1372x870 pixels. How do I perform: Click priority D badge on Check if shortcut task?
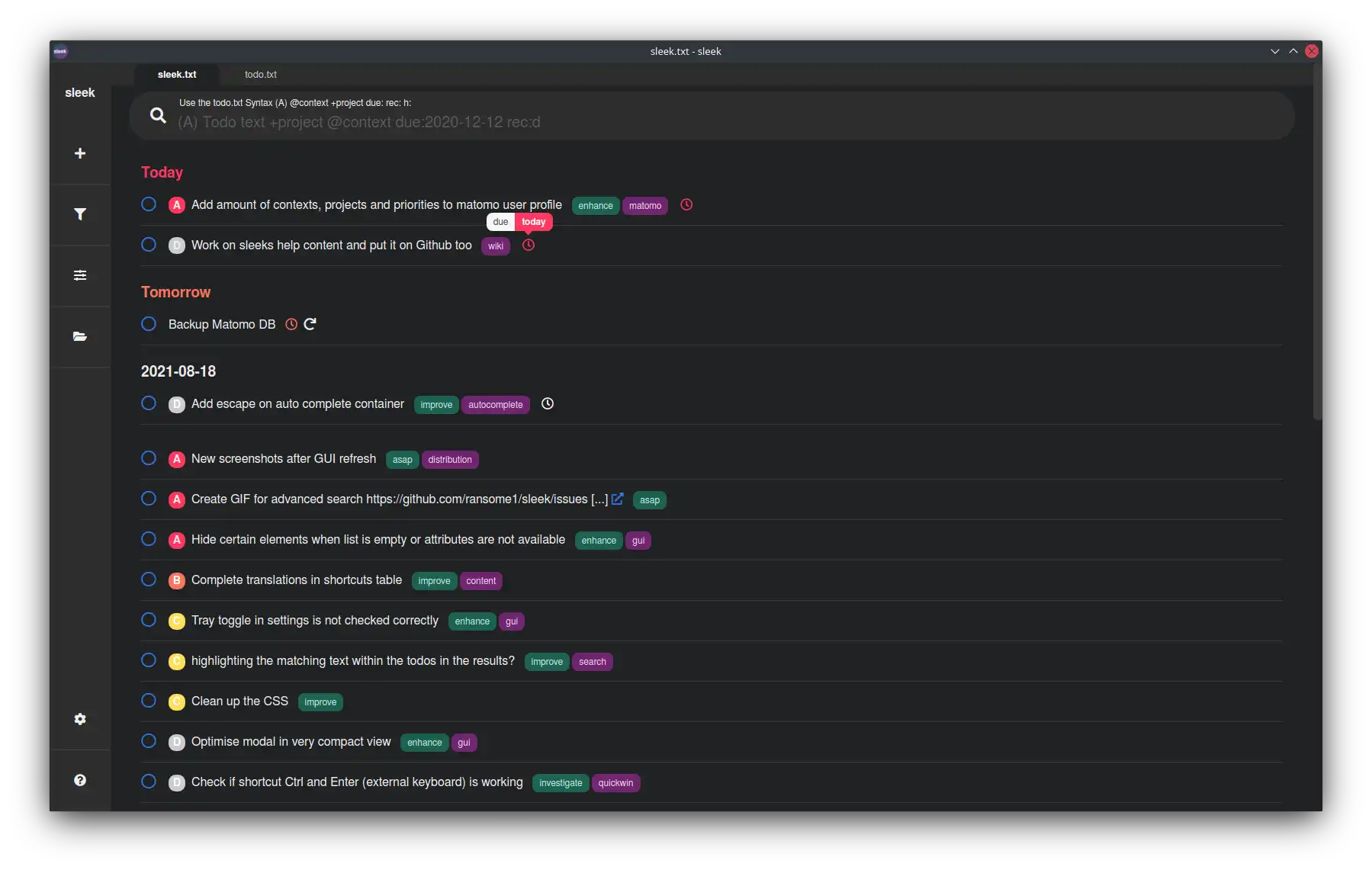point(177,782)
